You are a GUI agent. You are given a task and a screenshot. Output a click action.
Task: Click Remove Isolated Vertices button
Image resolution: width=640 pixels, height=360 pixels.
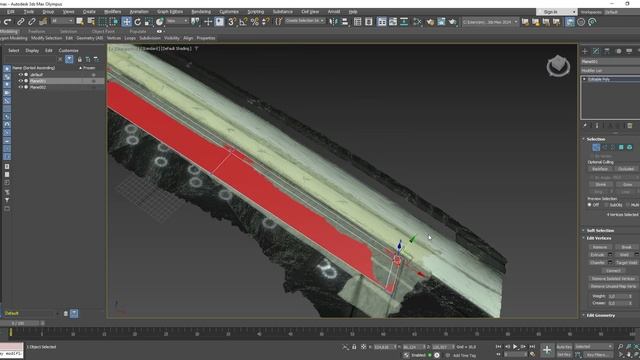613,279
